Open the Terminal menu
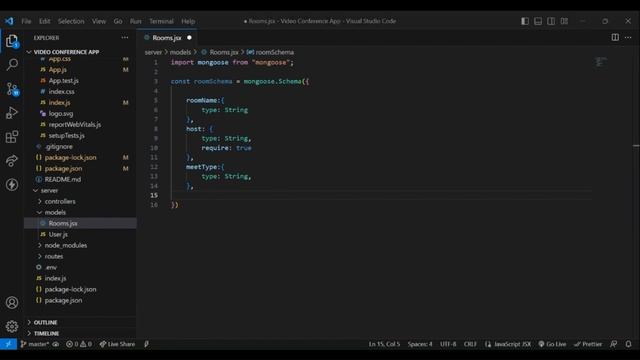 161,21
